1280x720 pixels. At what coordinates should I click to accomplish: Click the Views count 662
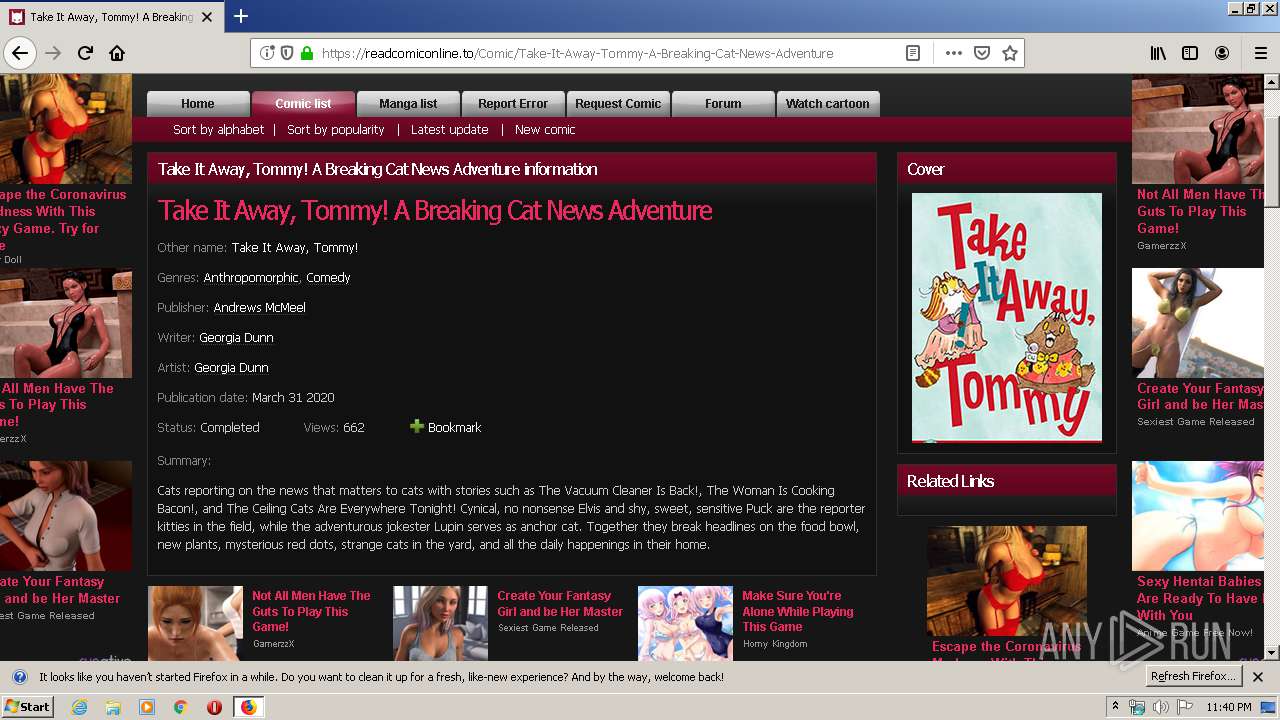(354, 428)
